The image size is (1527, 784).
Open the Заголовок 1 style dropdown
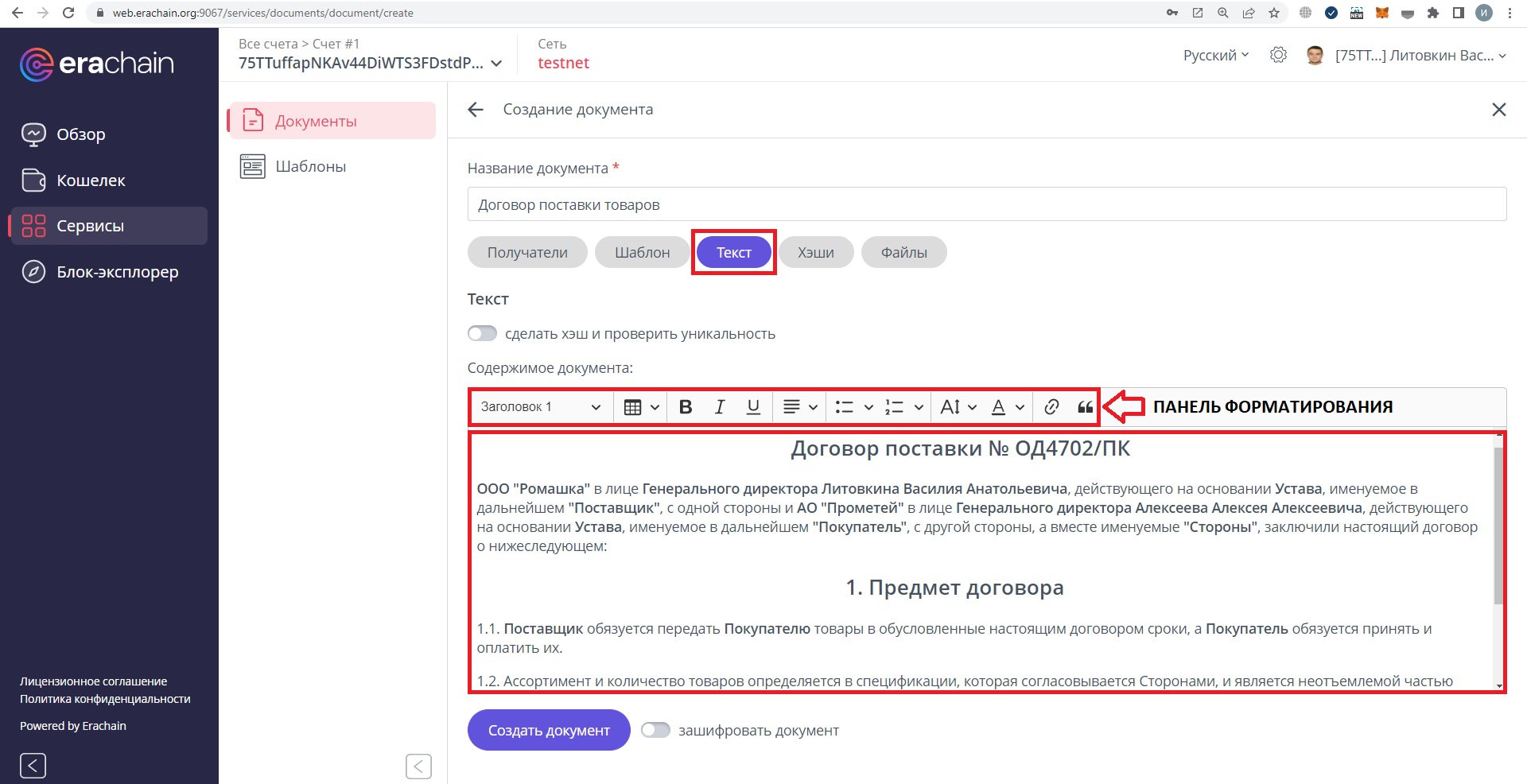(539, 407)
